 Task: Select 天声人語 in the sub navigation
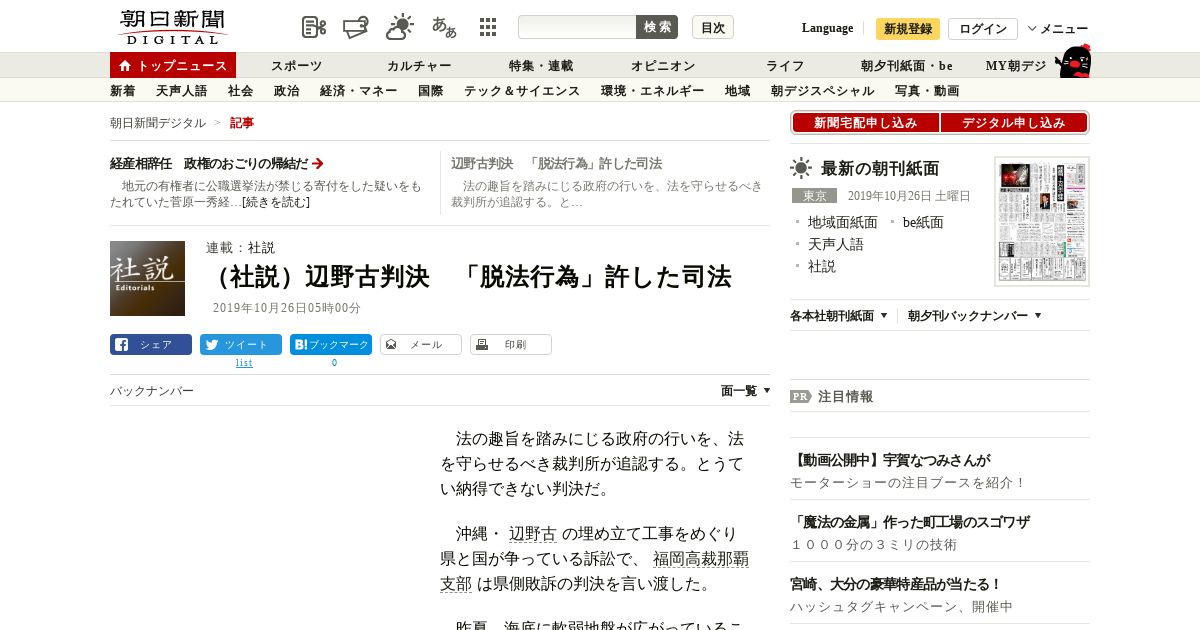(x=182, y=91)
